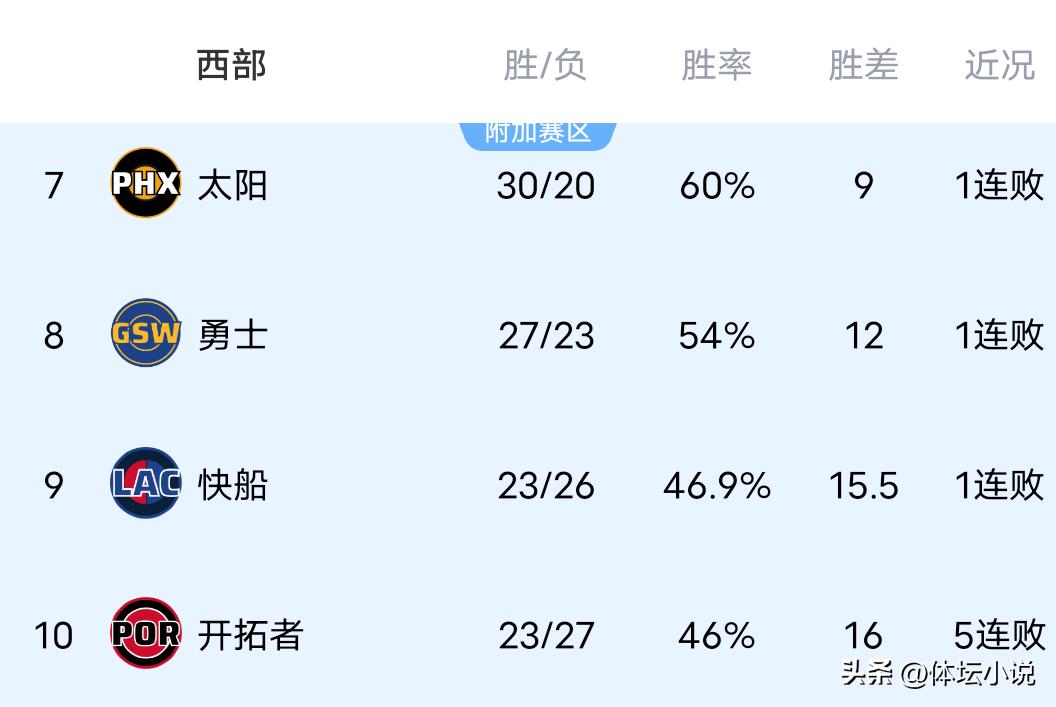Sort by 胜/负 column header

click(545, 65)
